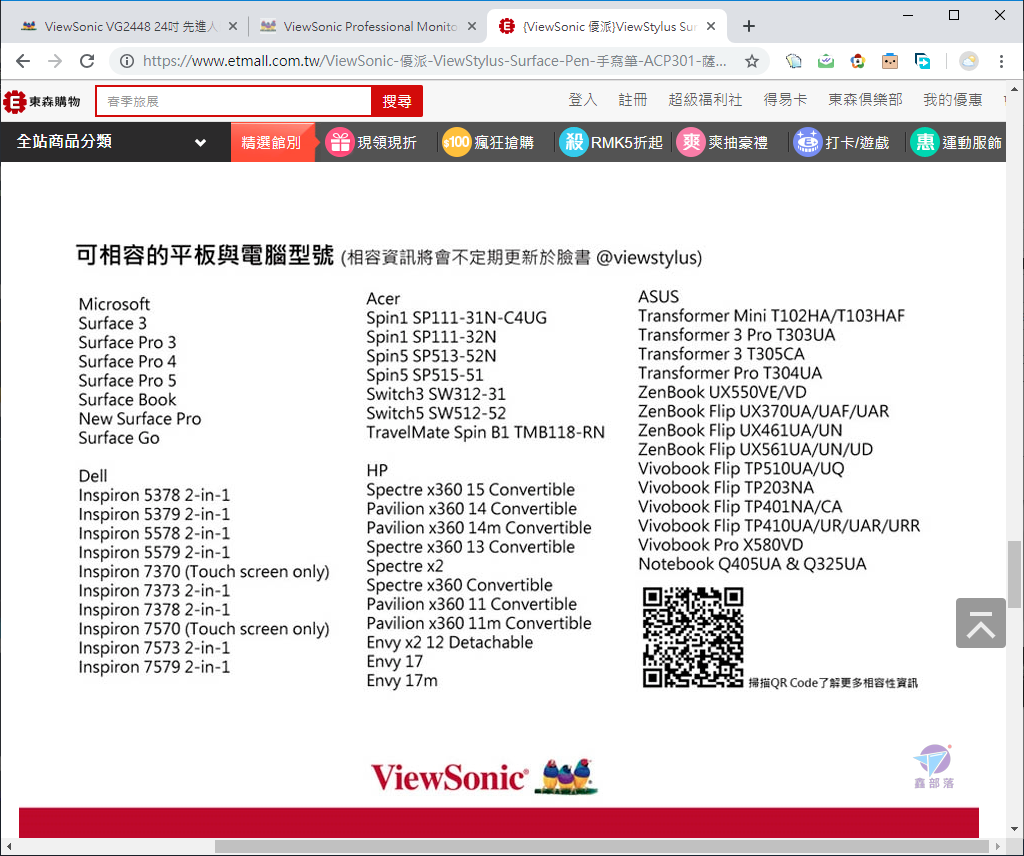Open the profile avatar in toolbar

coord(968,61)
